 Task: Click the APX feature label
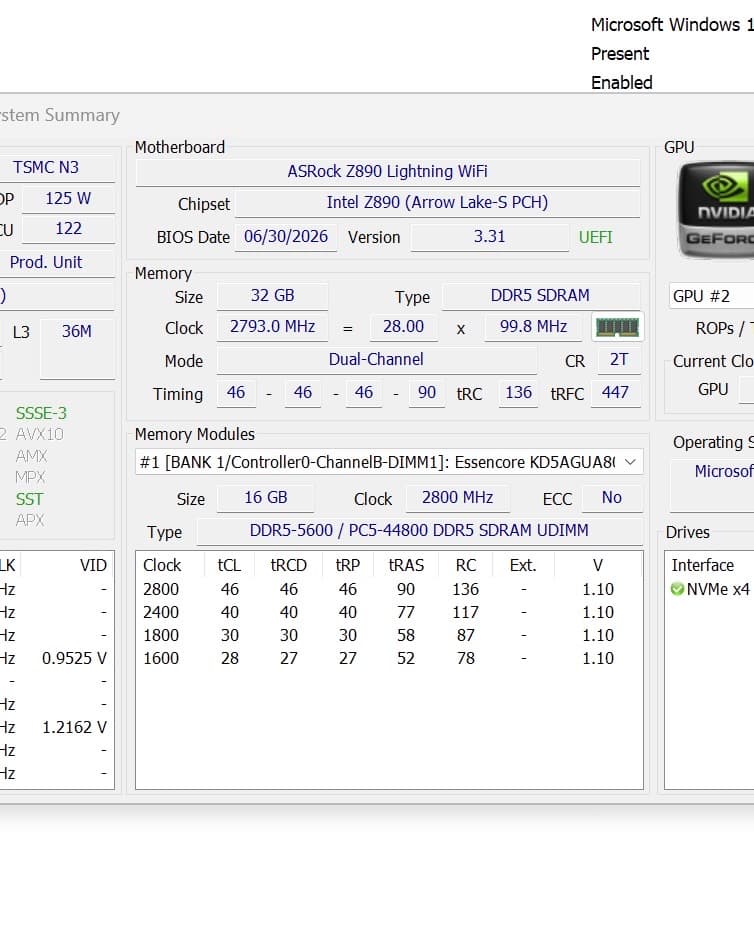pos(30,520)
